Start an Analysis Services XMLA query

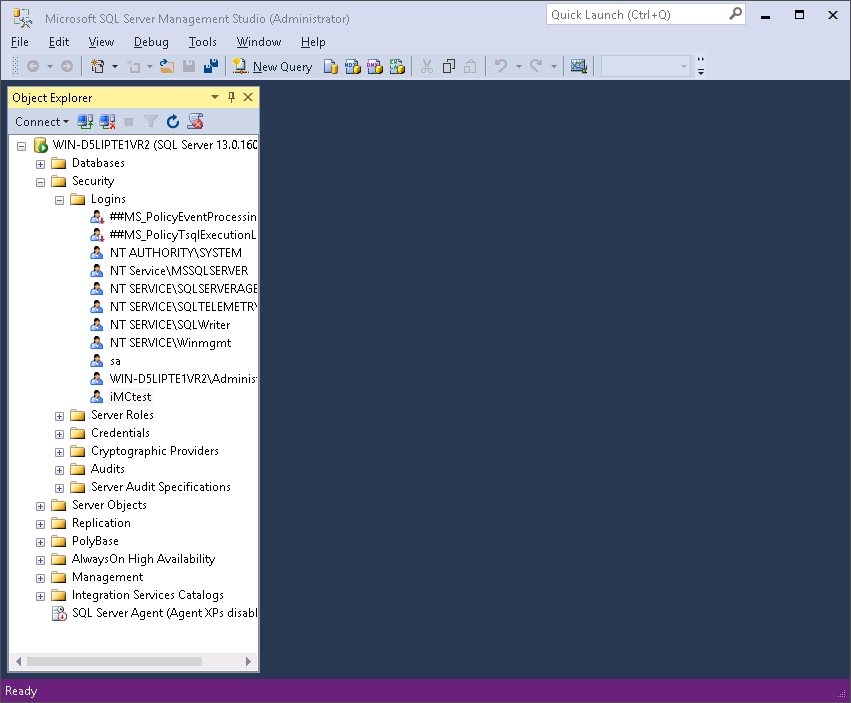point(397,66)
